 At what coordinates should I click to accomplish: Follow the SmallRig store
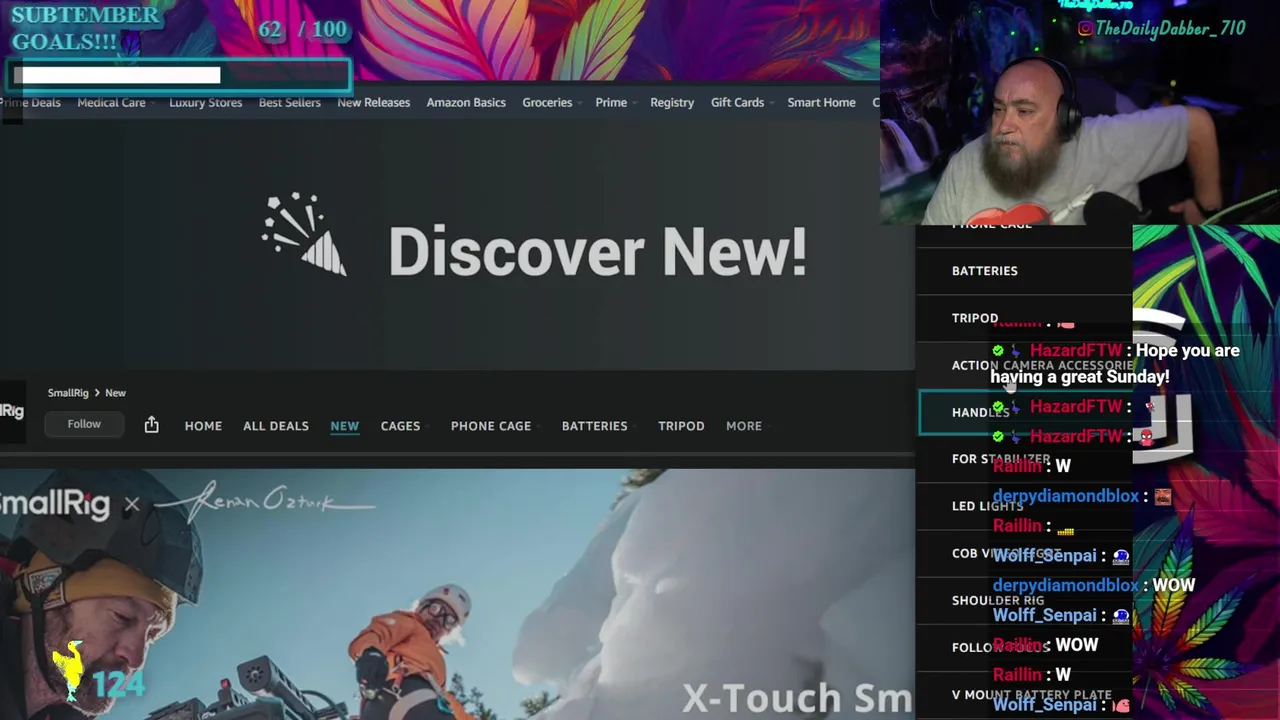click(84, 424)
